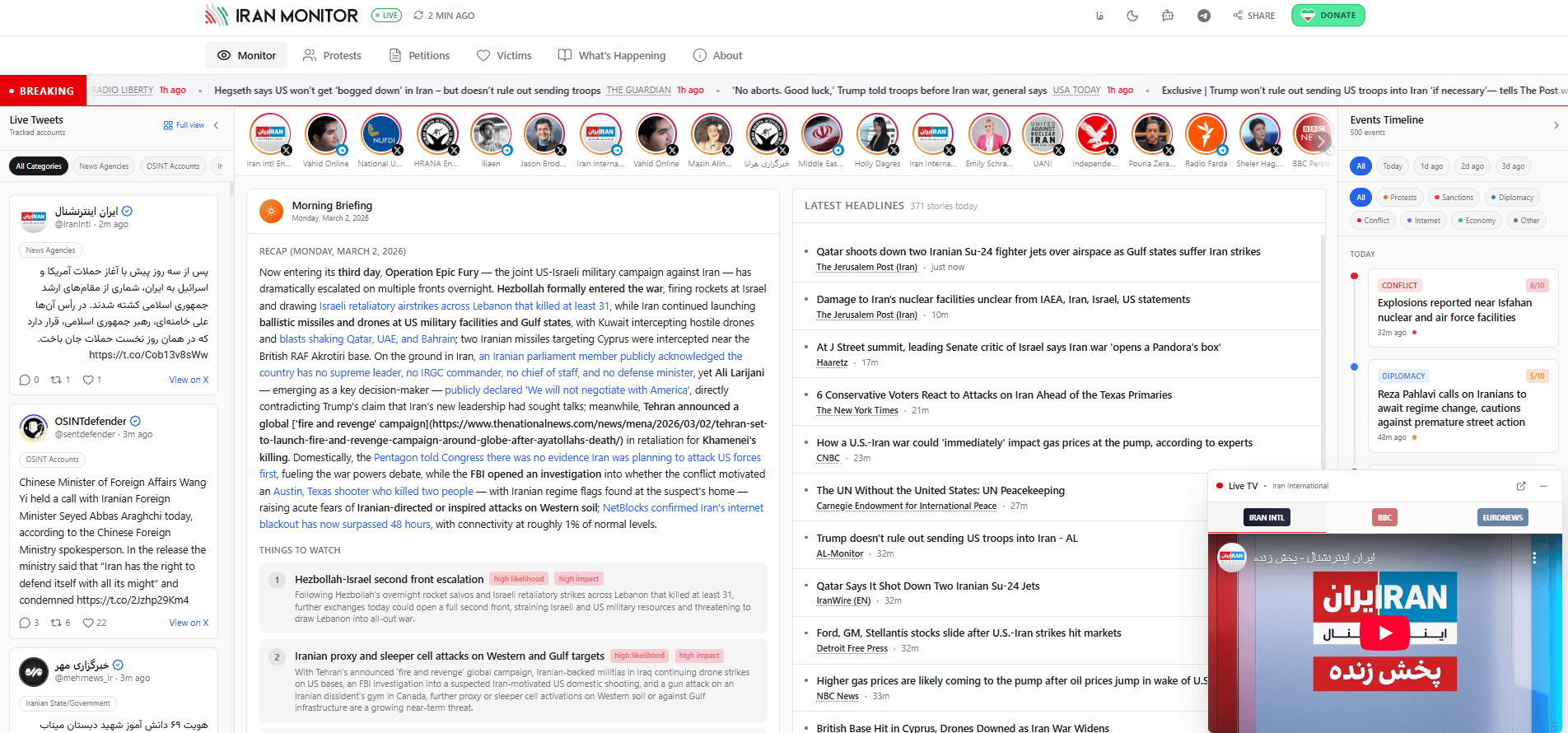Select the HRANA En... account avatar
The image size is (1568, 733).
tap(436, 133)
